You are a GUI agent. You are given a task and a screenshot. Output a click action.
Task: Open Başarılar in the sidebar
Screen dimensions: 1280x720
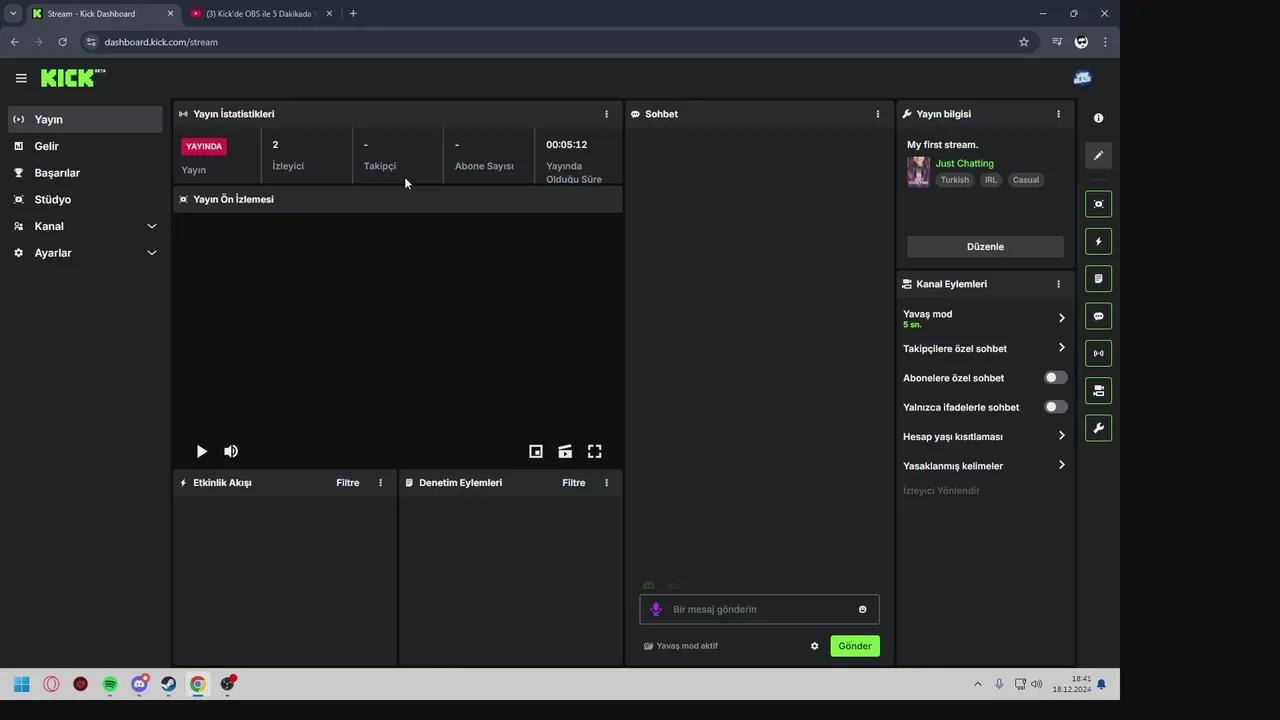85,173
